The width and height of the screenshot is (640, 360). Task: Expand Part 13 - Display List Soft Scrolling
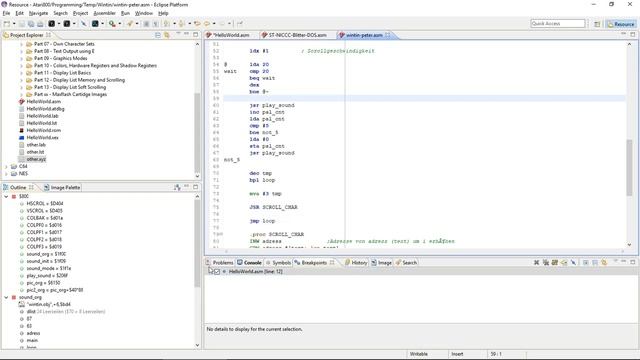coord(22,87)
